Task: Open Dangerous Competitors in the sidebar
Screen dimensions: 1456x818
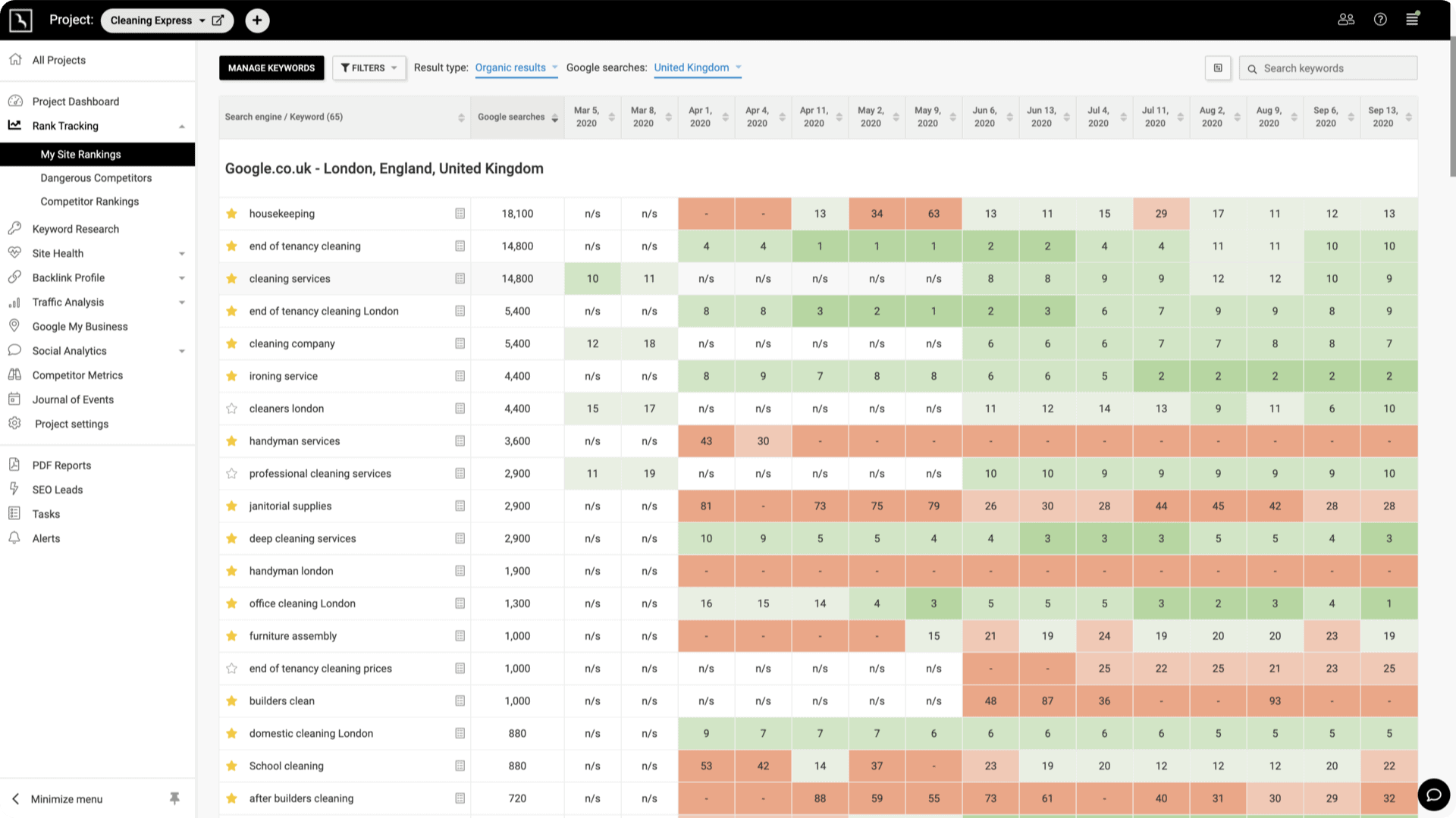Action: [x=96, y=178]
